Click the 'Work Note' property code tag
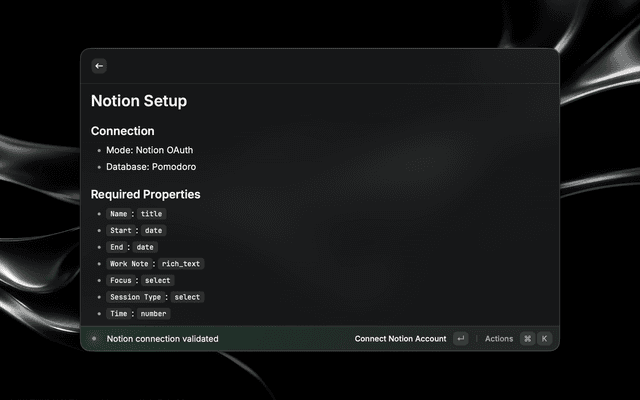This screenshot has width=640, height=400. [x=129, y=264]
